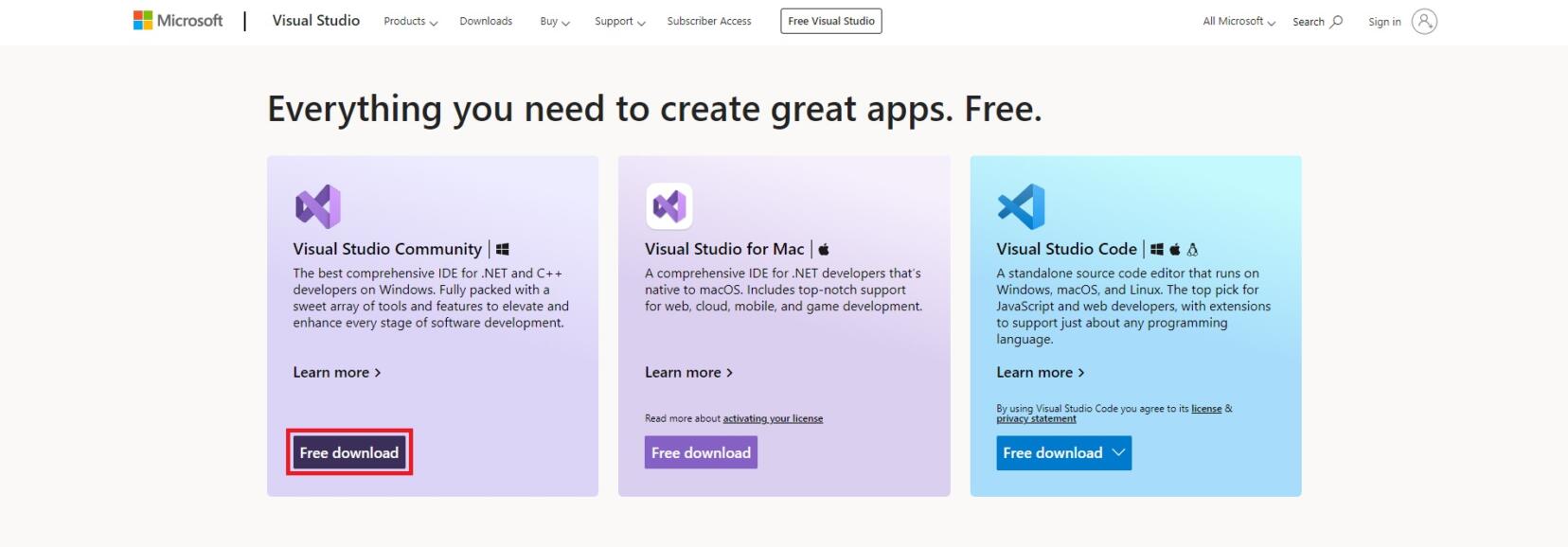This screenshot has width=1568, height=547.
Task: Open Visual Studio Code download options dropdown
Action: coord(1118,453)
